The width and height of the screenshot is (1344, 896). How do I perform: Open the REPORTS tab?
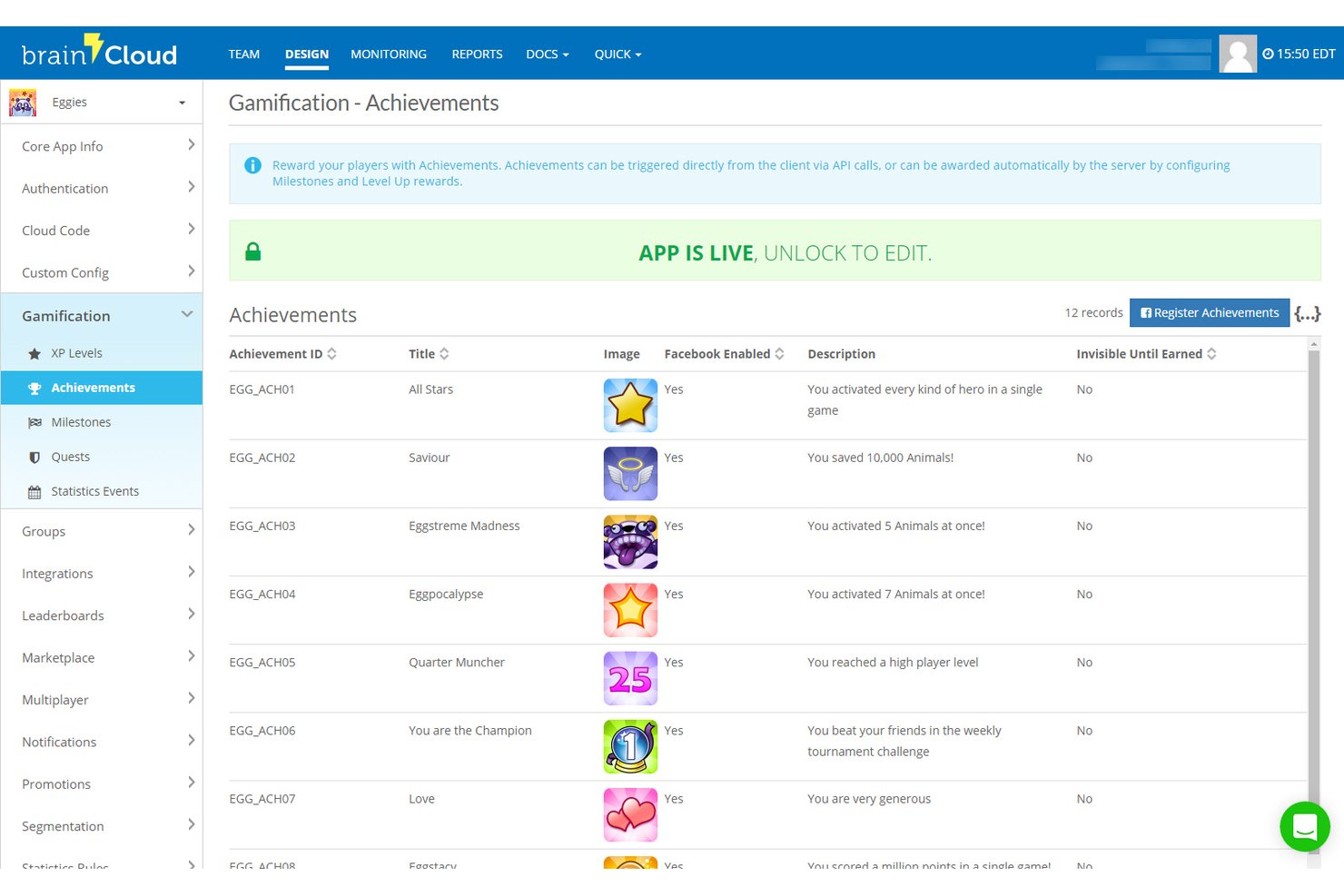[477, 54]
